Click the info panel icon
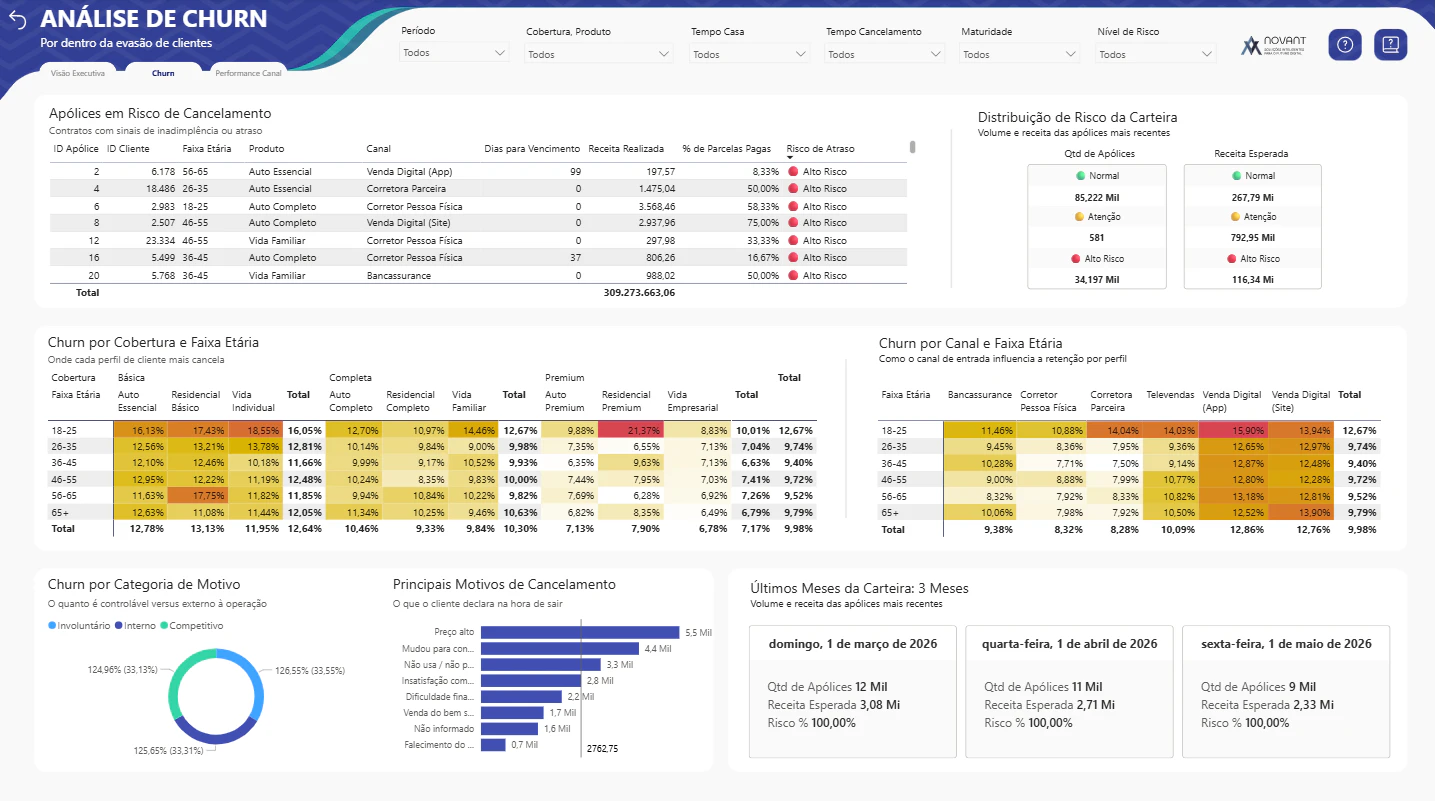Viewport: 1436px width, 802px height. pos(1391,45)
